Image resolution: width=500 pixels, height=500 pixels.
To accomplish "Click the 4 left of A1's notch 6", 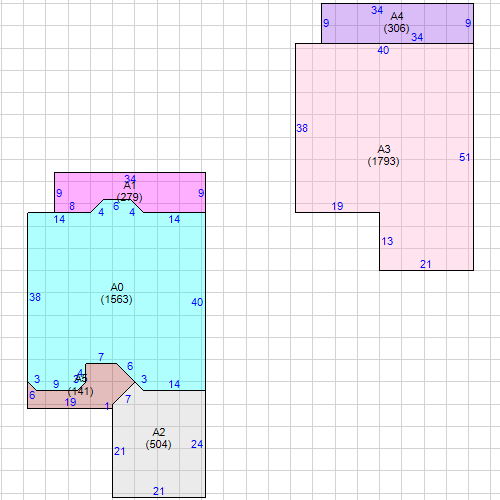I will [101, 212].
